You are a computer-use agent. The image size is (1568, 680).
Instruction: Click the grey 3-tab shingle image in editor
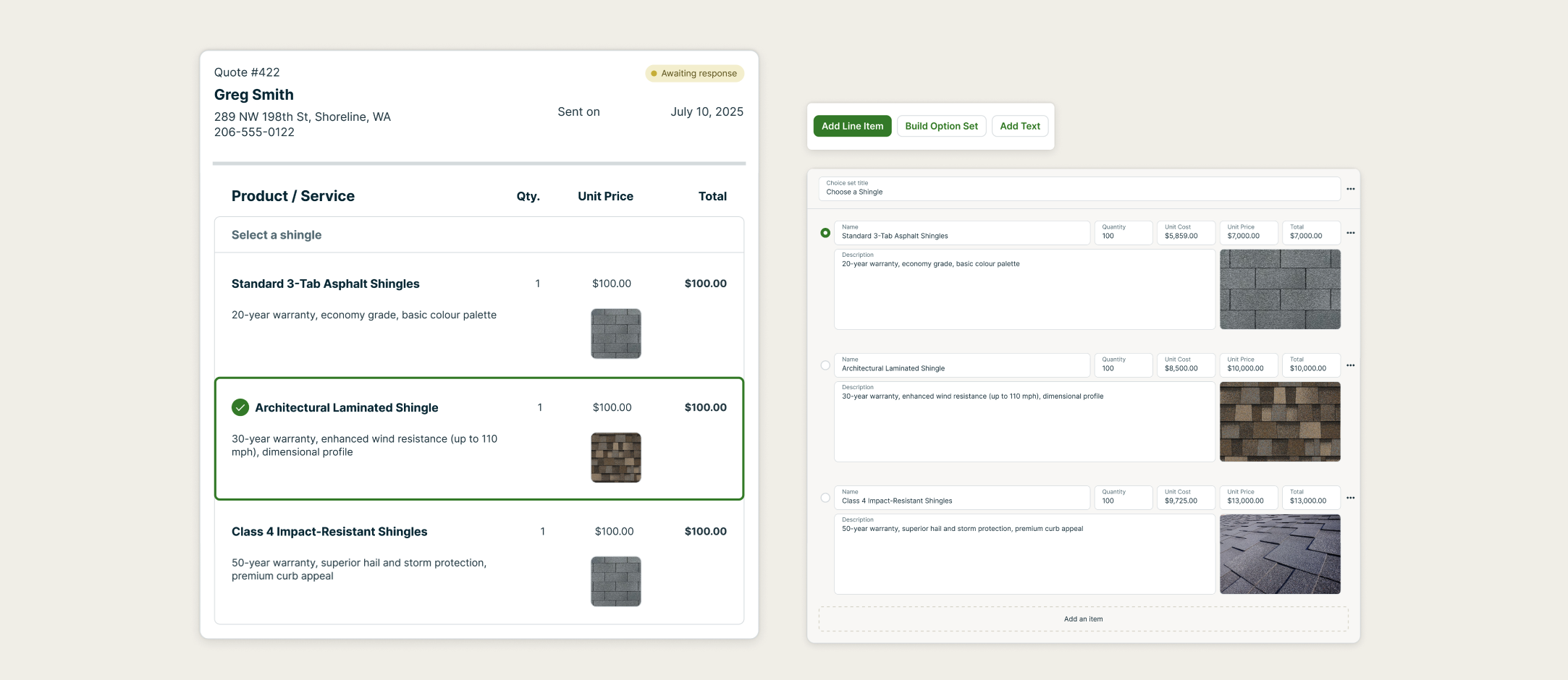(x=1280, y=289)
